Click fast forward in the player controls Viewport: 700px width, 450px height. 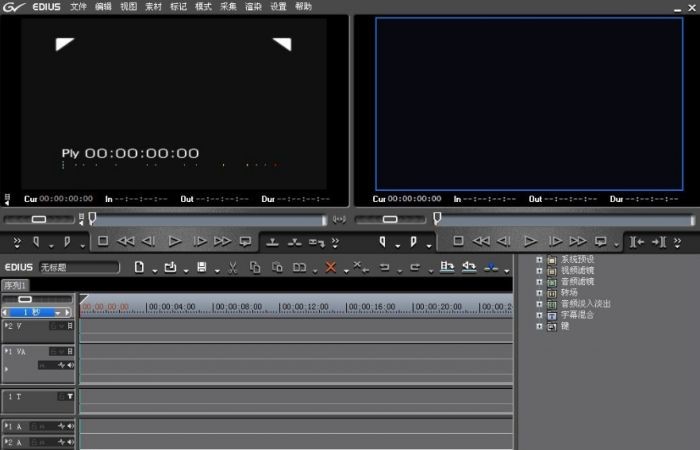[222, 241]
